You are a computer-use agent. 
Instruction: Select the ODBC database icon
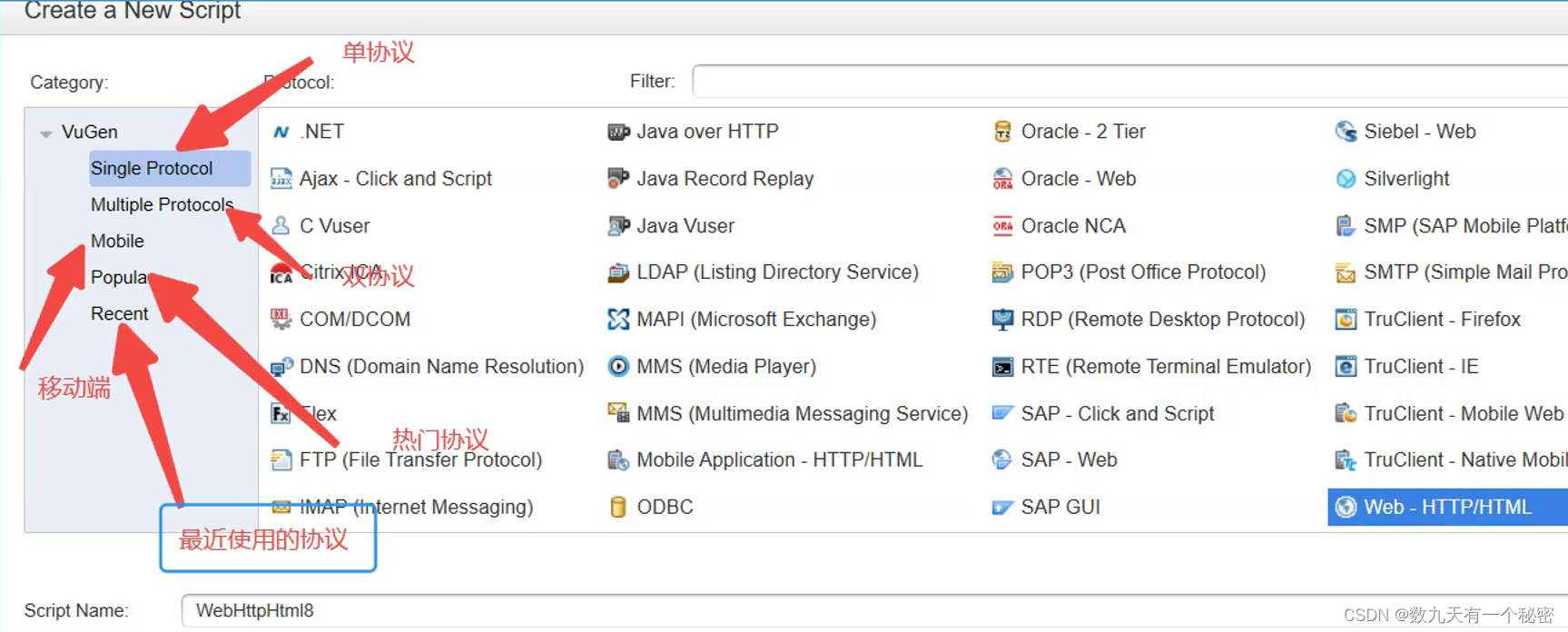point(618,507)
